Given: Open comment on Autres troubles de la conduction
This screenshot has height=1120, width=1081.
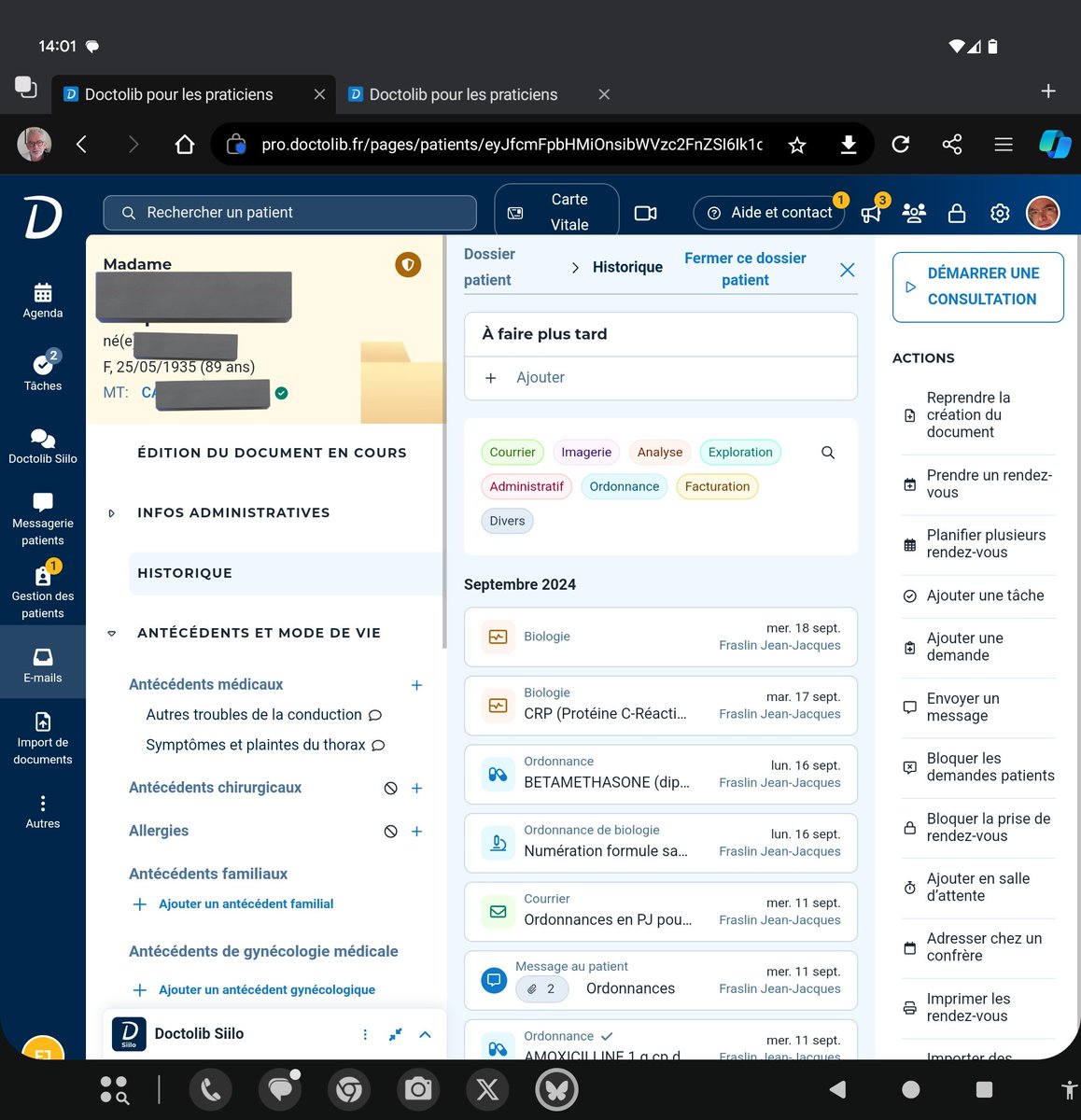Looking at the screenshot, I should coord(375,716).
